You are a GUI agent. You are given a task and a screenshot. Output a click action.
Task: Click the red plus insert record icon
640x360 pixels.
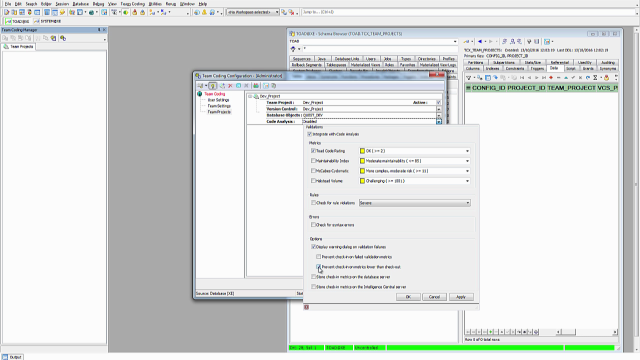coord(551,78)
